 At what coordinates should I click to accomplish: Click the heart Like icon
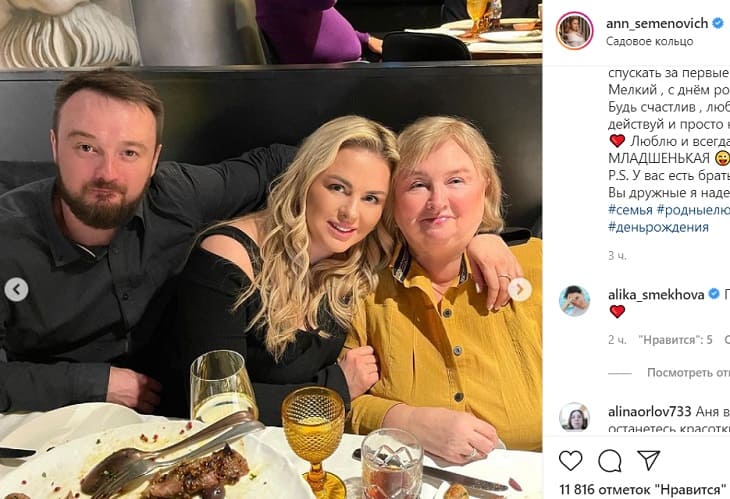pyautogui.click(x=570, y=460)
